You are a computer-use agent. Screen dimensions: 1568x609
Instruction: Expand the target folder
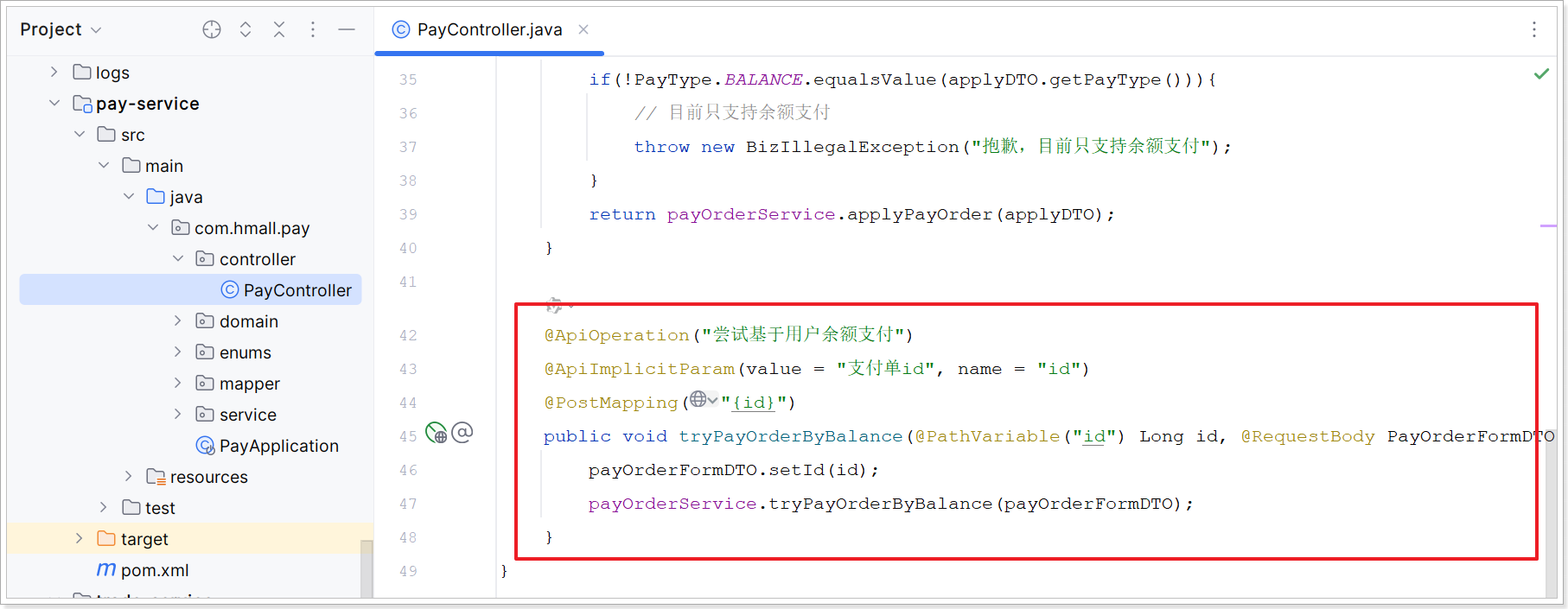click(80, 539)
